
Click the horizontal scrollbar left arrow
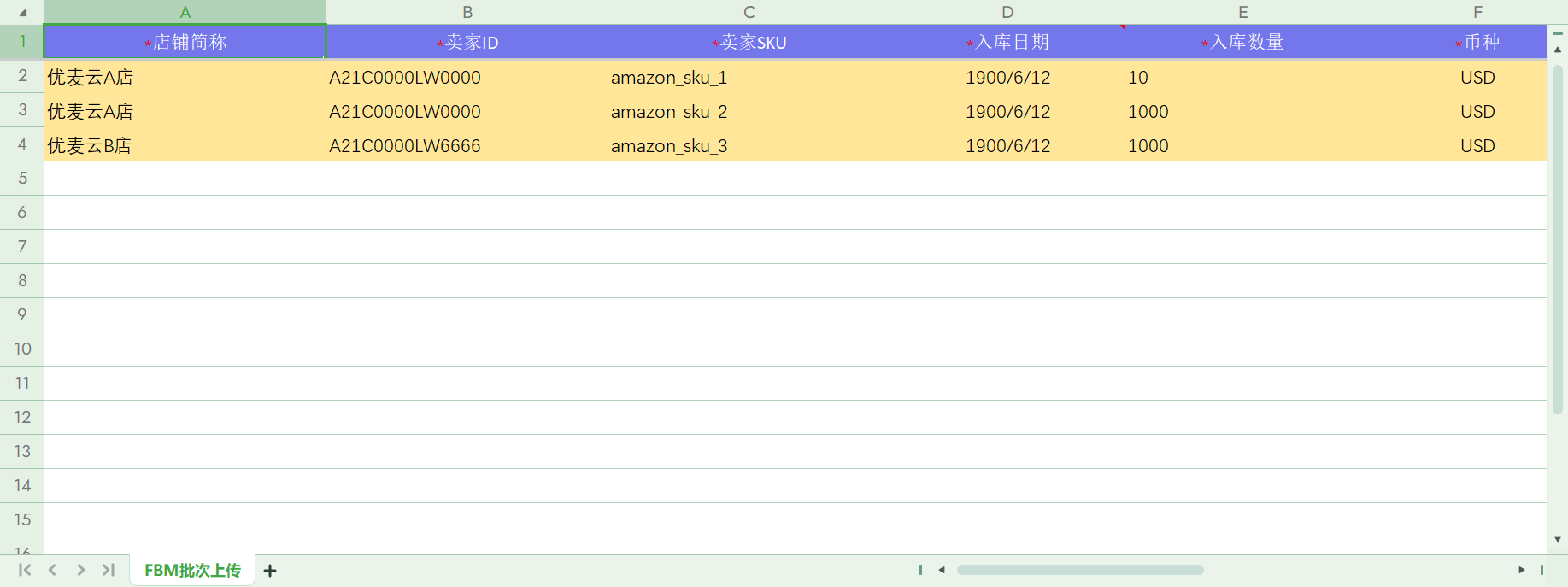pyautogui.click(x=942, y=570)
